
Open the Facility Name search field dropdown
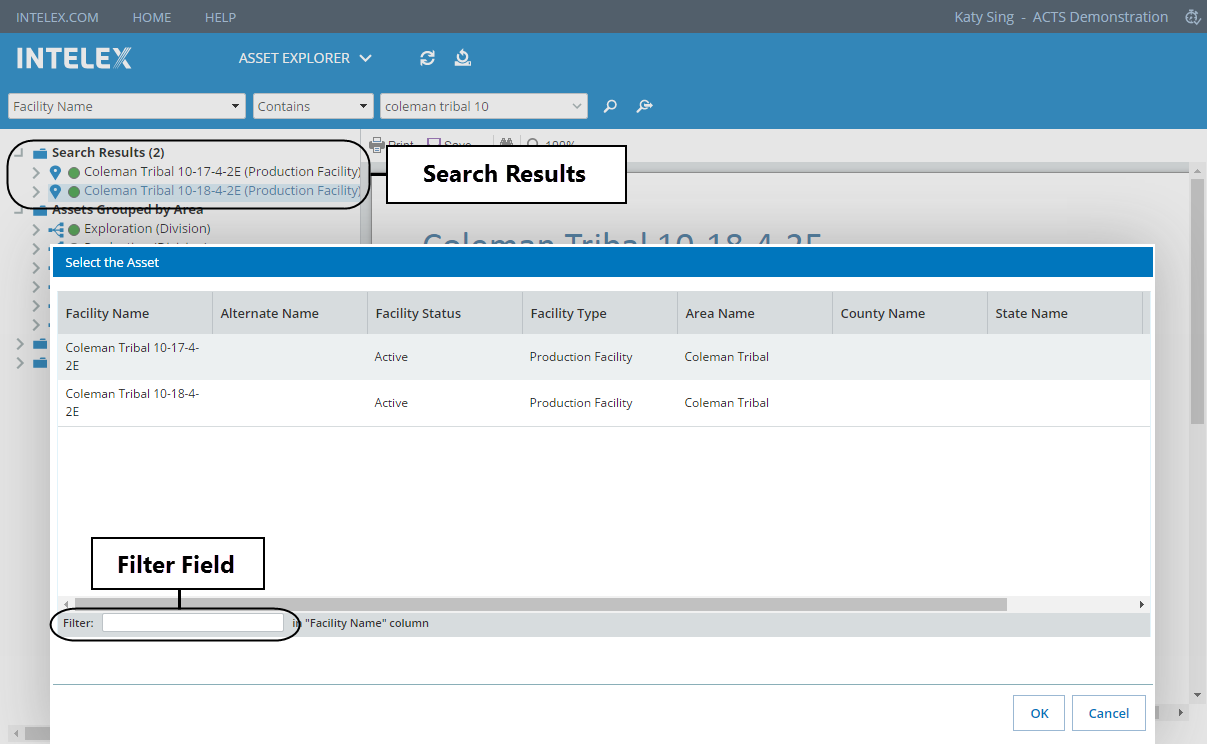[x=236, y=106]
